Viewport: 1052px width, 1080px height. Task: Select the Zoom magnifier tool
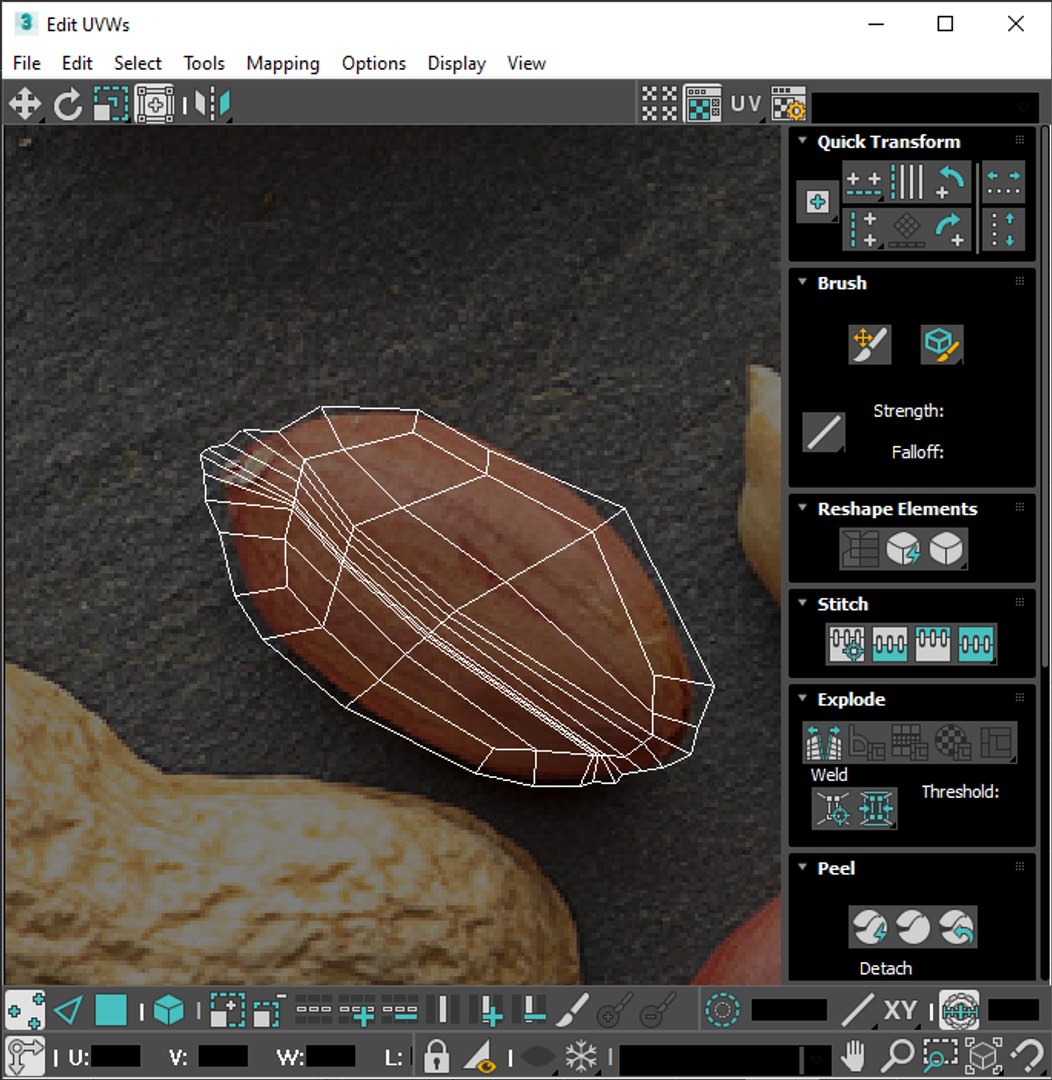point(897,1055)
